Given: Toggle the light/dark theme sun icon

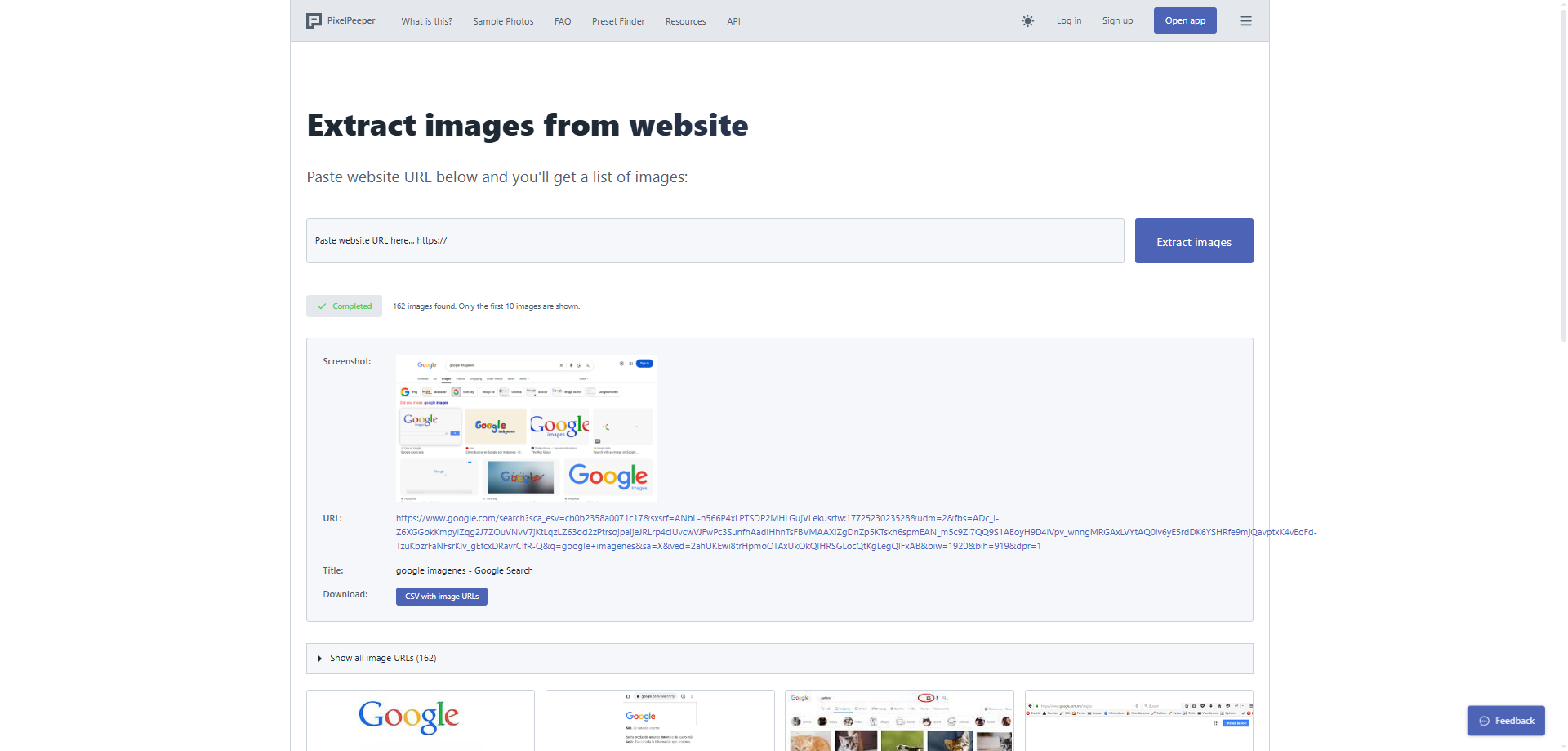Looking at the screenshot, I should [x=1027, y=21].
